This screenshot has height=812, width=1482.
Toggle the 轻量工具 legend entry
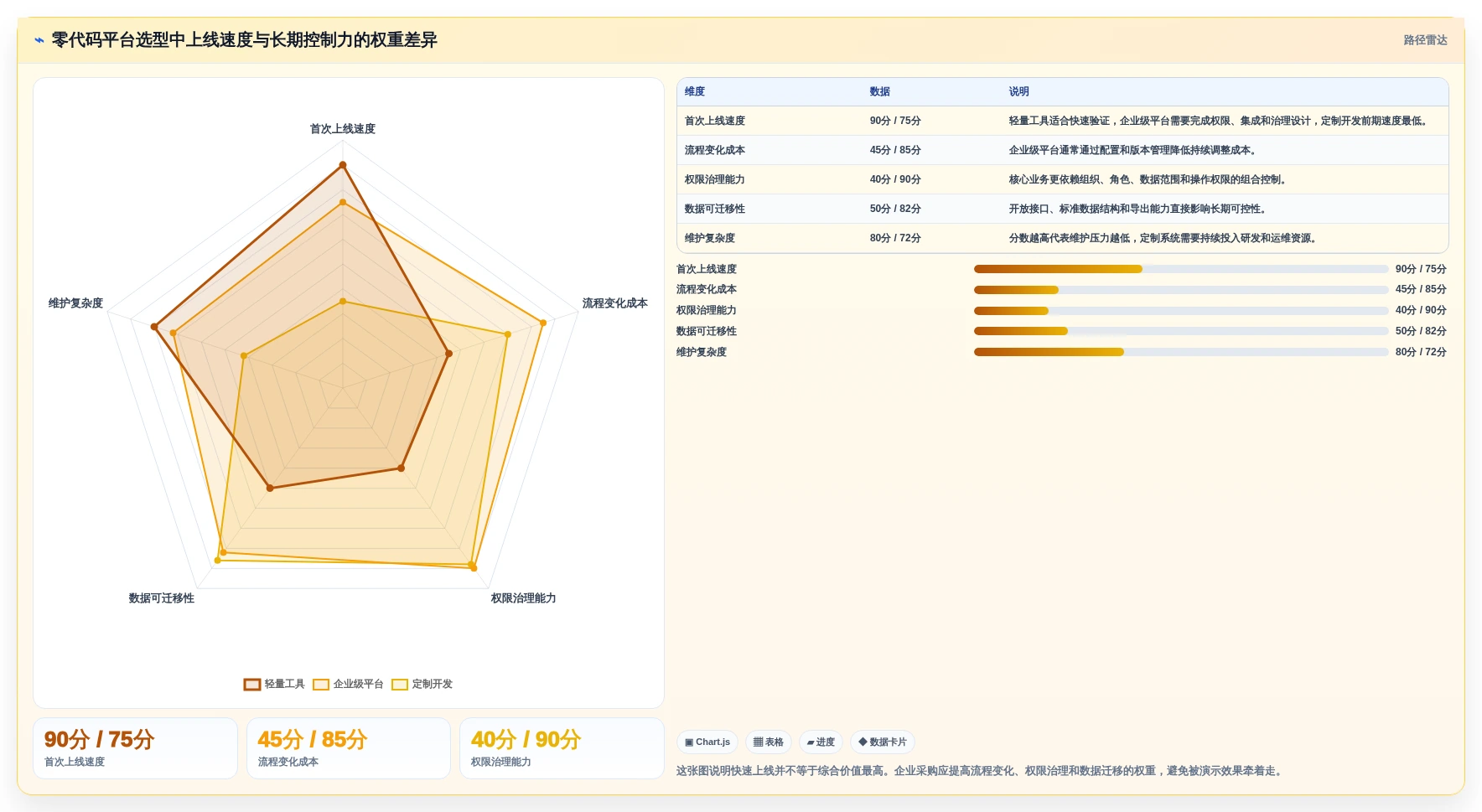tap(274, 684)
